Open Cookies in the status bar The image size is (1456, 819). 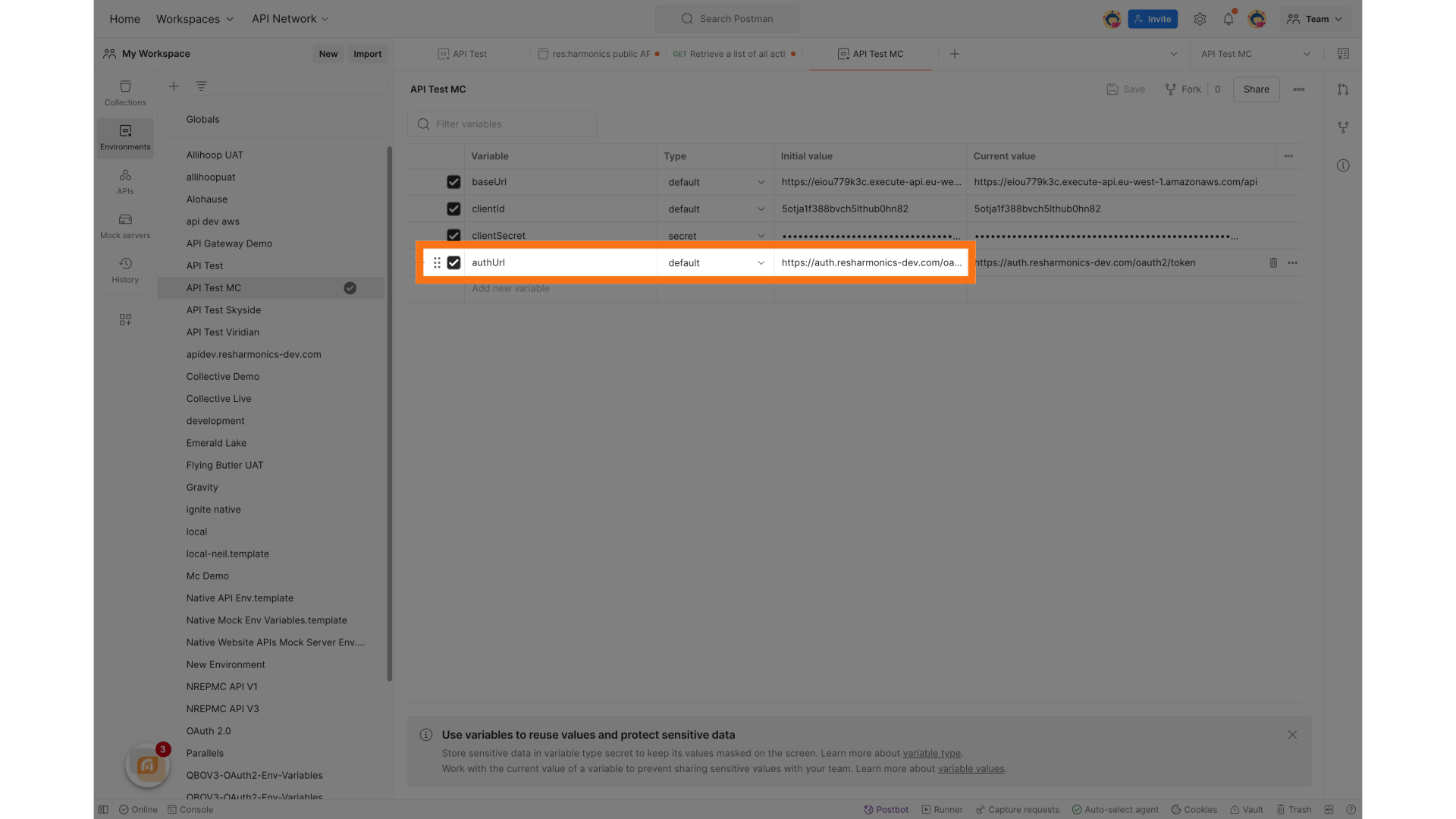click(x=1194, y=810)
